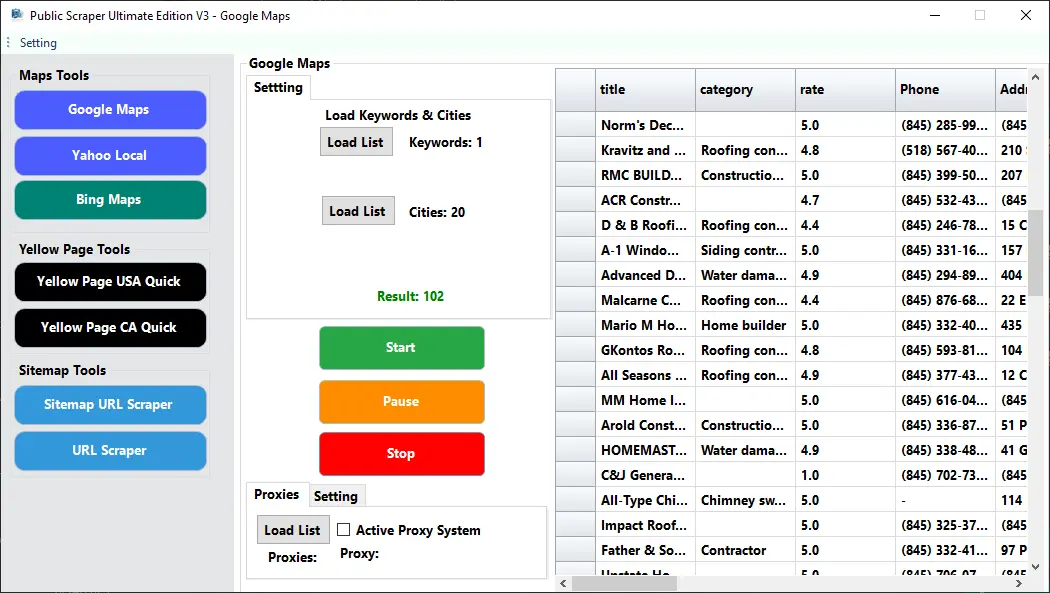Image resolution: width=1050 pixels, height=593 pixels.
Task: Select the row header for Norm's Dec... entry
Action: pos(576,125)
